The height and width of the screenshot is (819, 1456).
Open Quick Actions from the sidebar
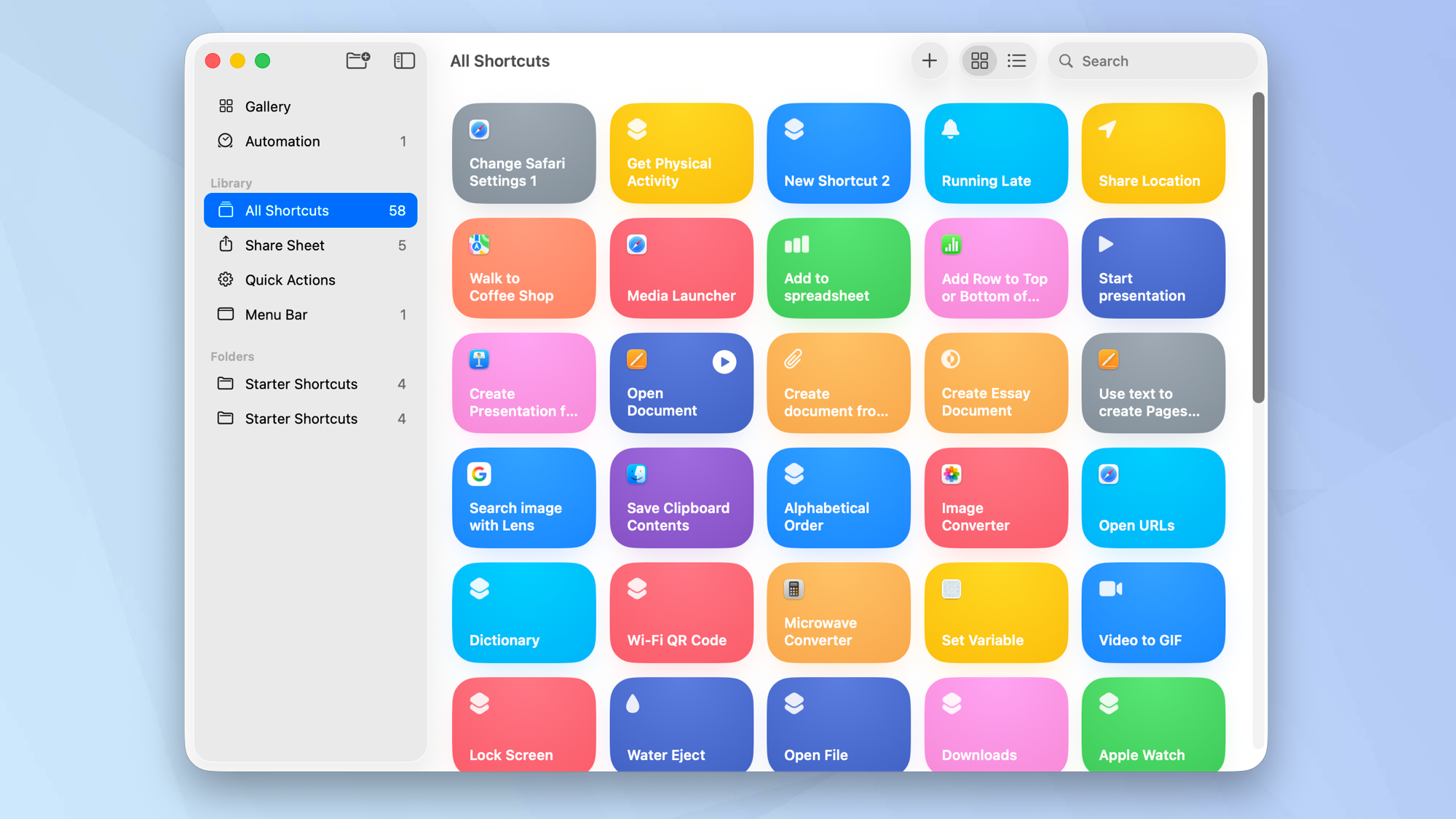pos(290,280)
